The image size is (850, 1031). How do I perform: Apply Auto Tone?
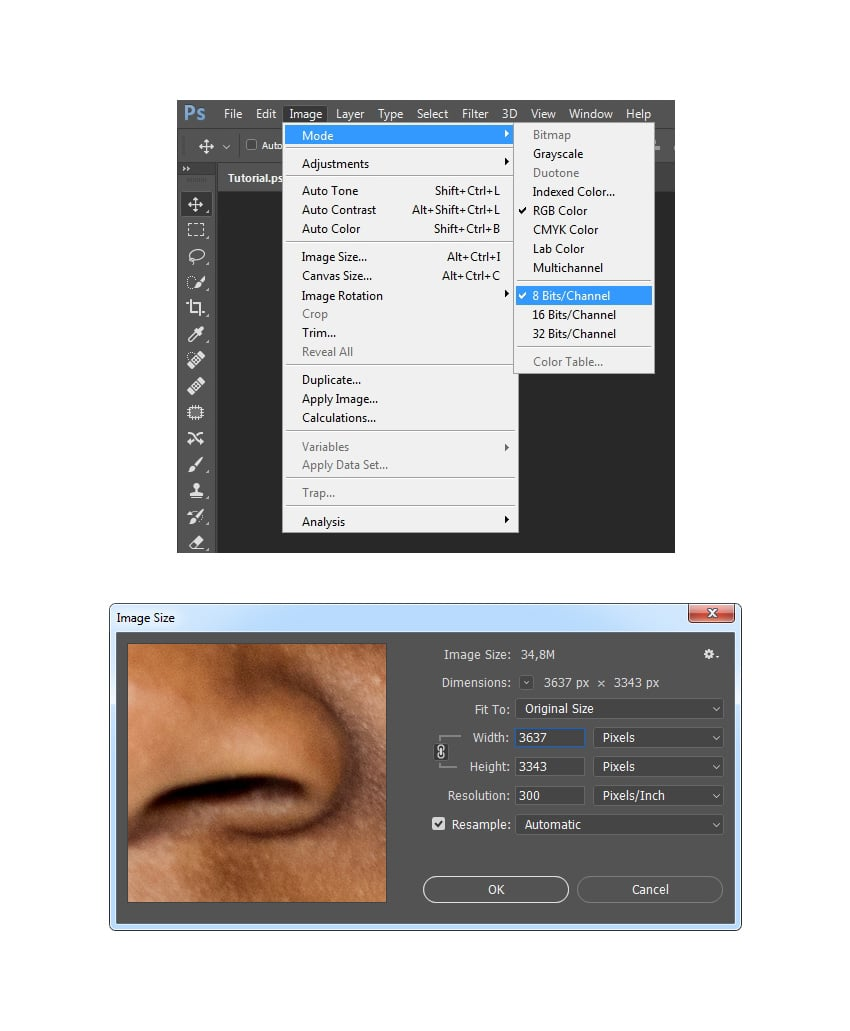click(400, 191)
